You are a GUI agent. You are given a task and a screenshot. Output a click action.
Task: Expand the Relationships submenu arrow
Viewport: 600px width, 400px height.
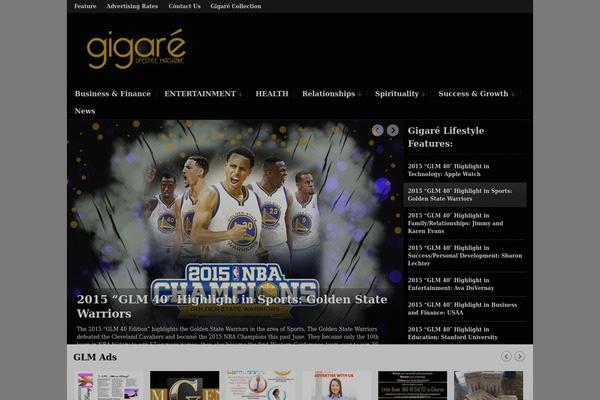pyautogui.click(x=359, y=94)
